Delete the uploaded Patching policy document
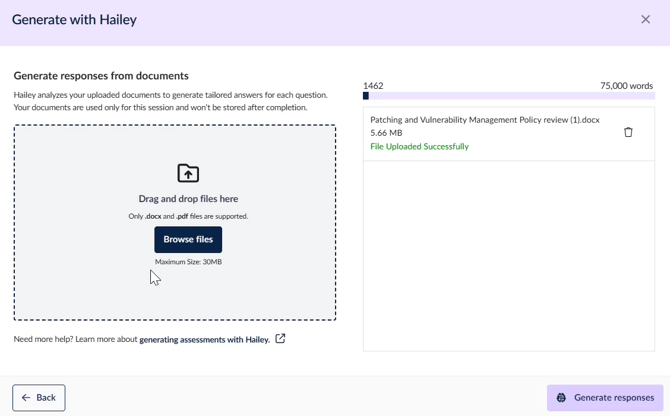 pos(628,132)
